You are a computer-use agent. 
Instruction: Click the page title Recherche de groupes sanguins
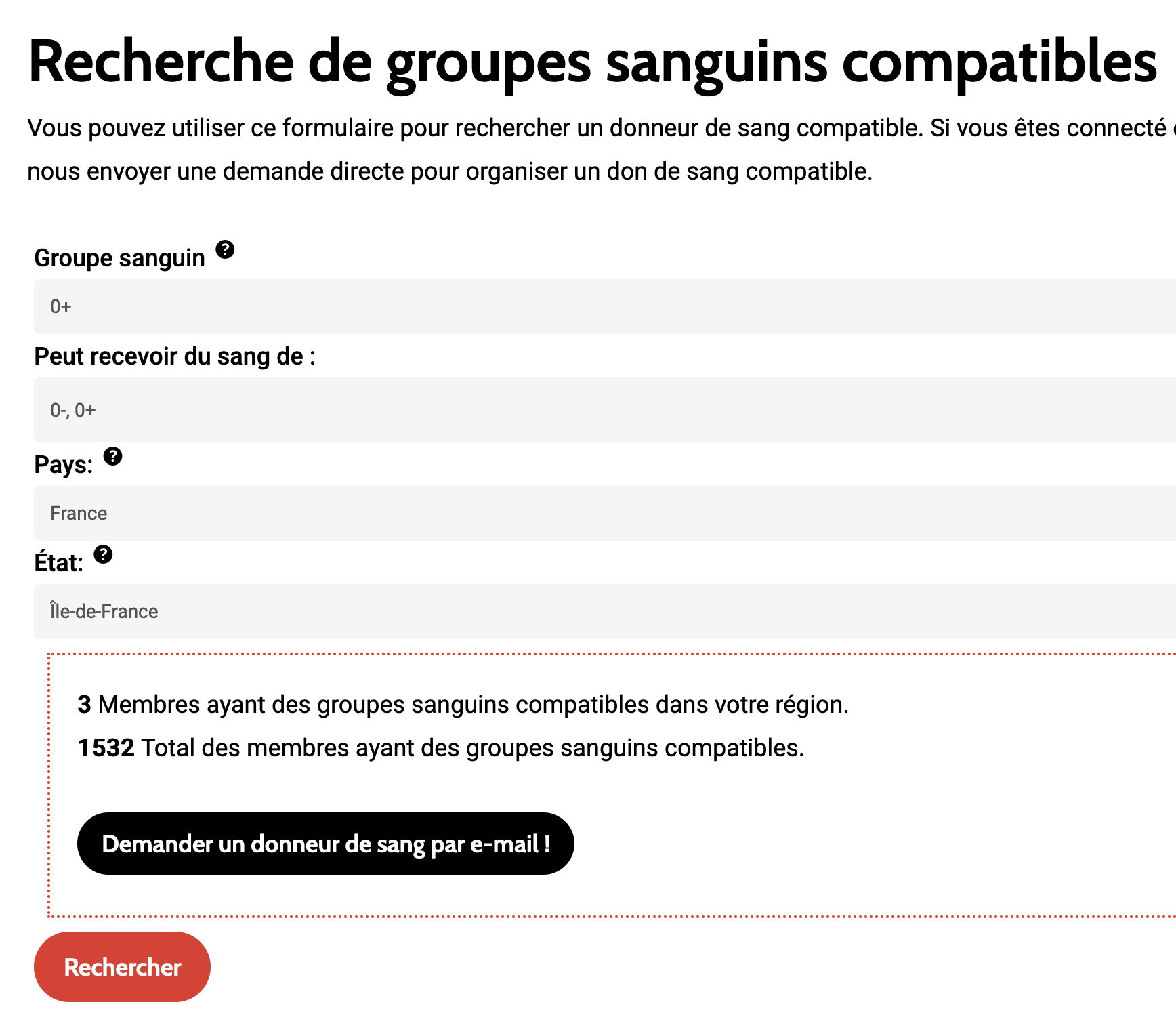tap(592, 62)
